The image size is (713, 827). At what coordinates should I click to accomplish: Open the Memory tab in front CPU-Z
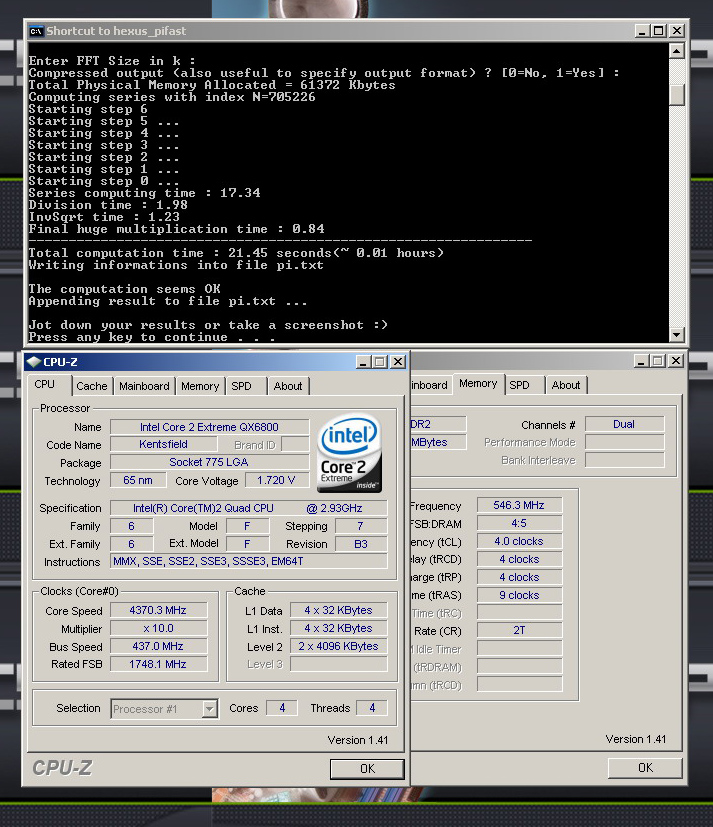click(x=200, y=386)
